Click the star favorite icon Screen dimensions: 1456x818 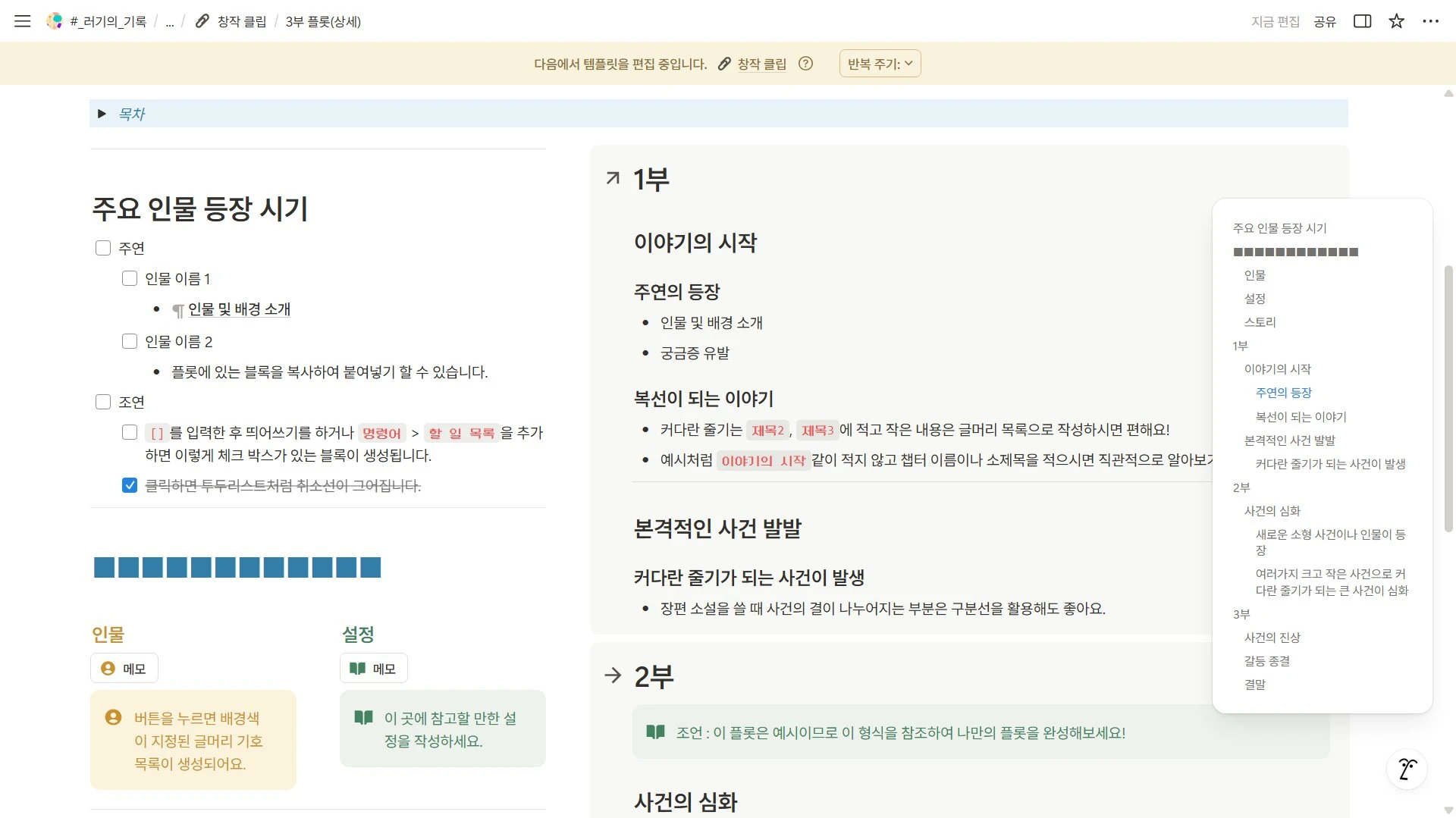click(1396, 21)
